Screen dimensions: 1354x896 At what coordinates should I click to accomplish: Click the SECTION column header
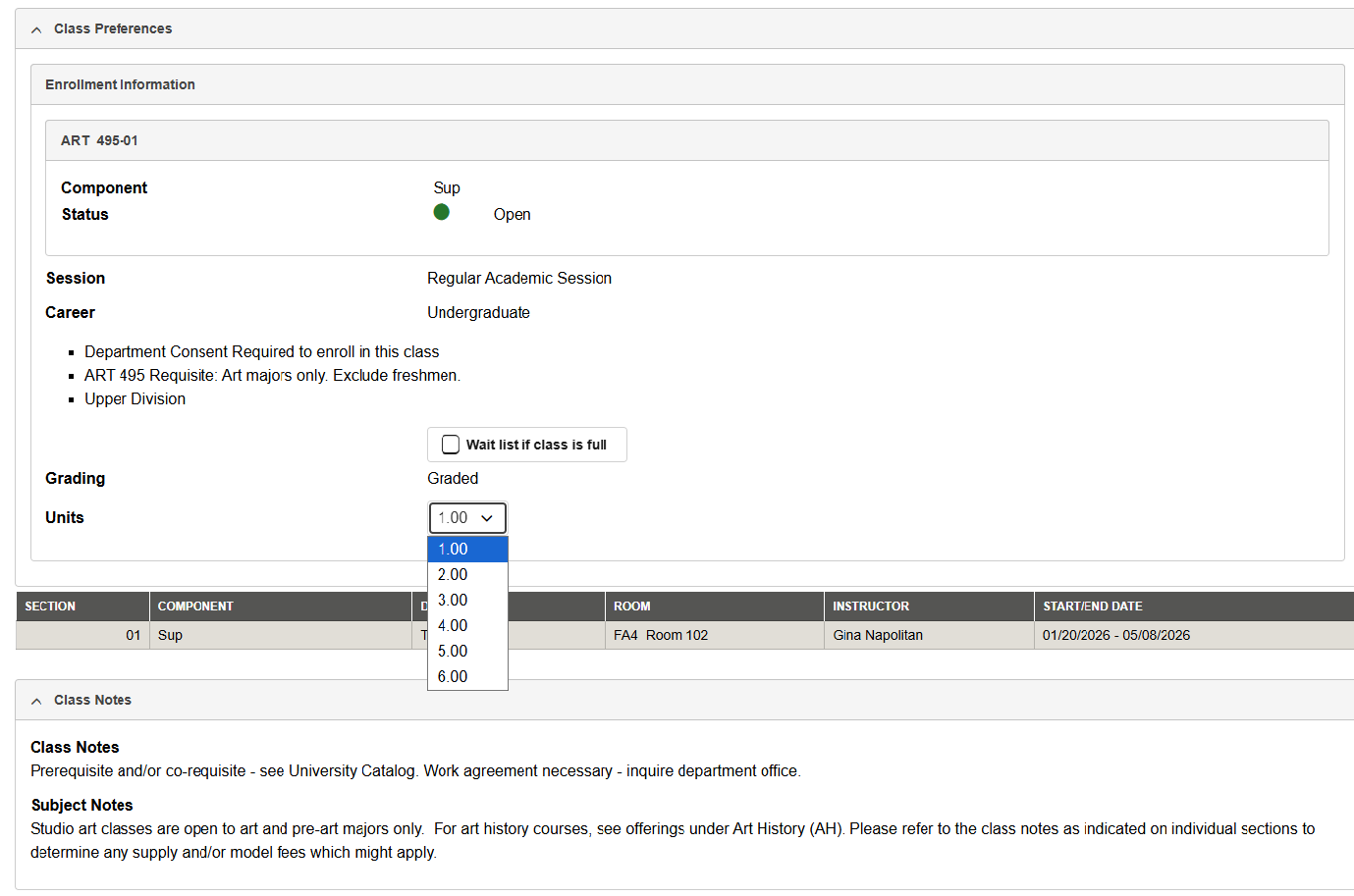49,606
